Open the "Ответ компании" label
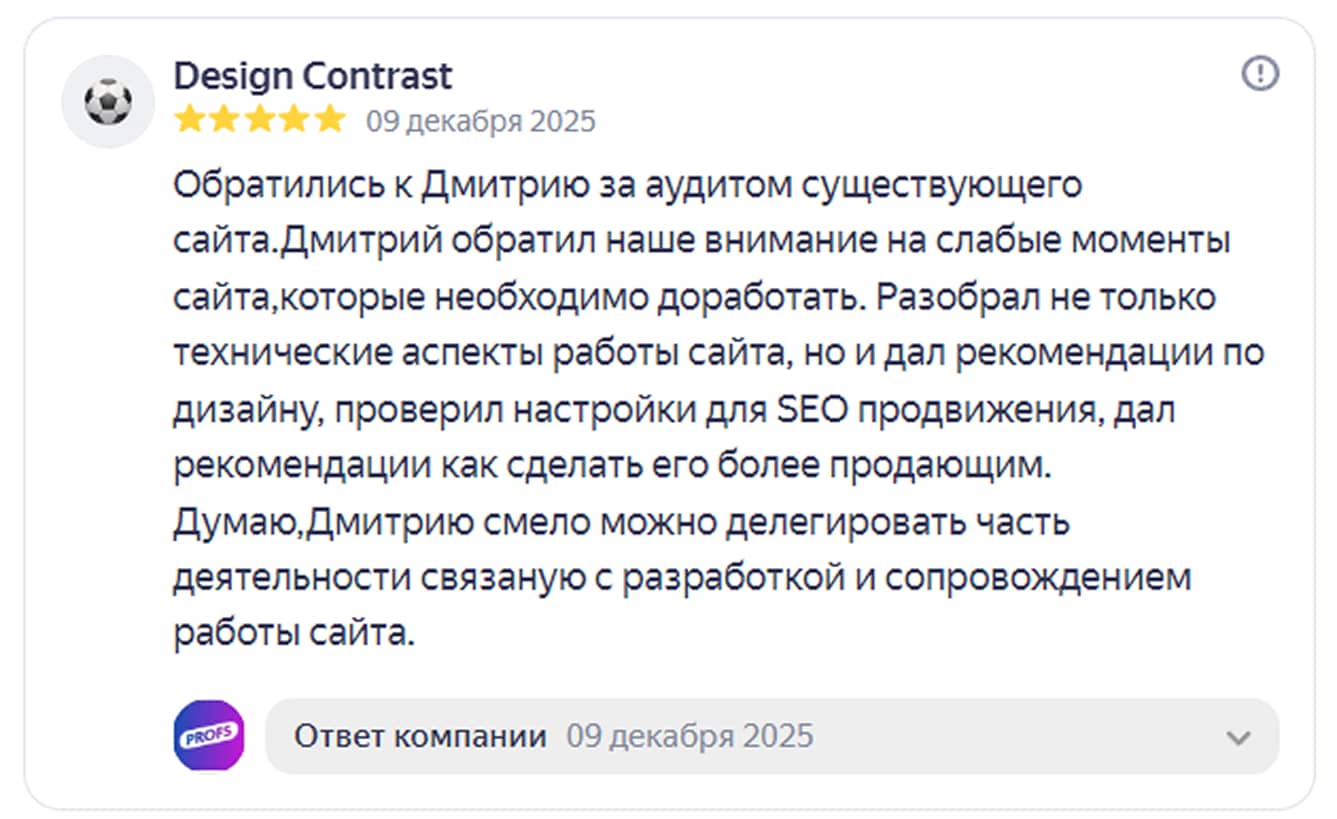 (420, 737)
